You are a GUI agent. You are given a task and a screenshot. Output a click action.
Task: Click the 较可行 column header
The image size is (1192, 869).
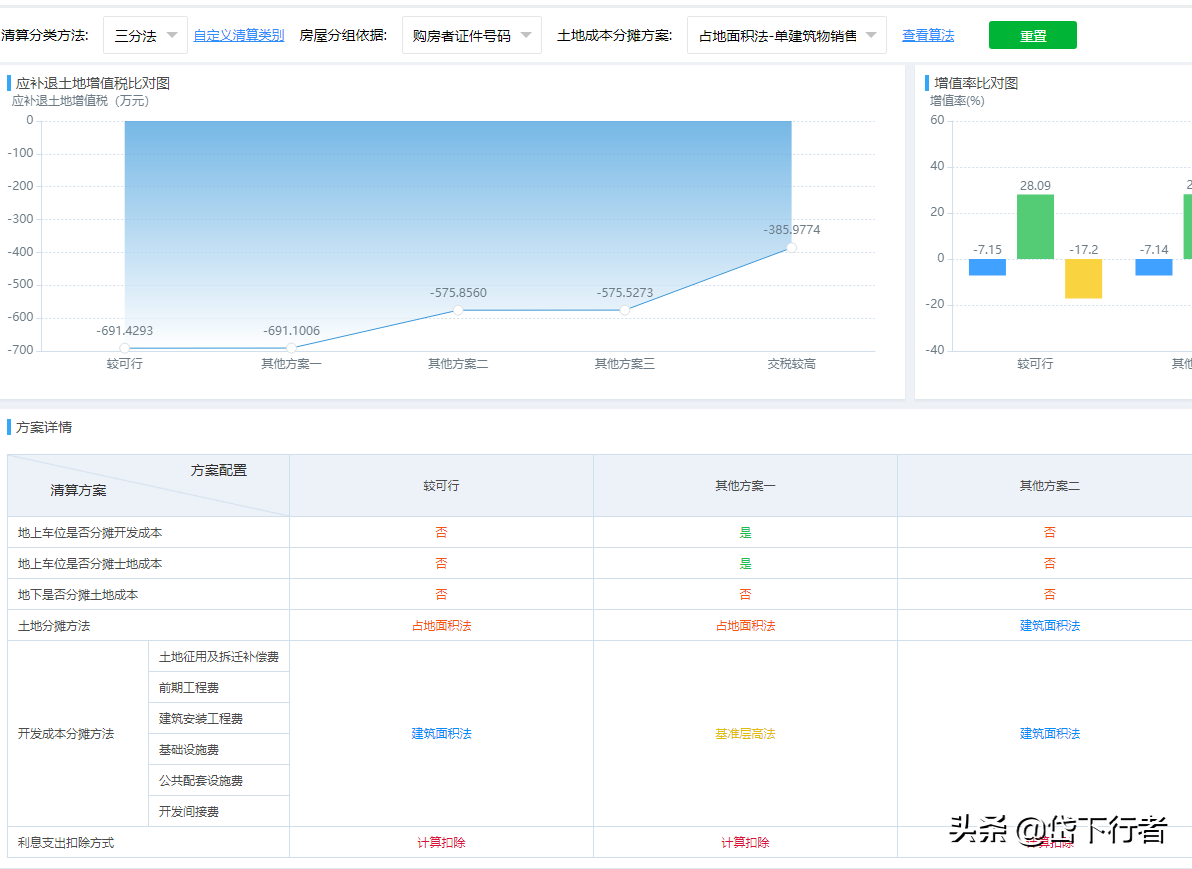click(441, 485)
